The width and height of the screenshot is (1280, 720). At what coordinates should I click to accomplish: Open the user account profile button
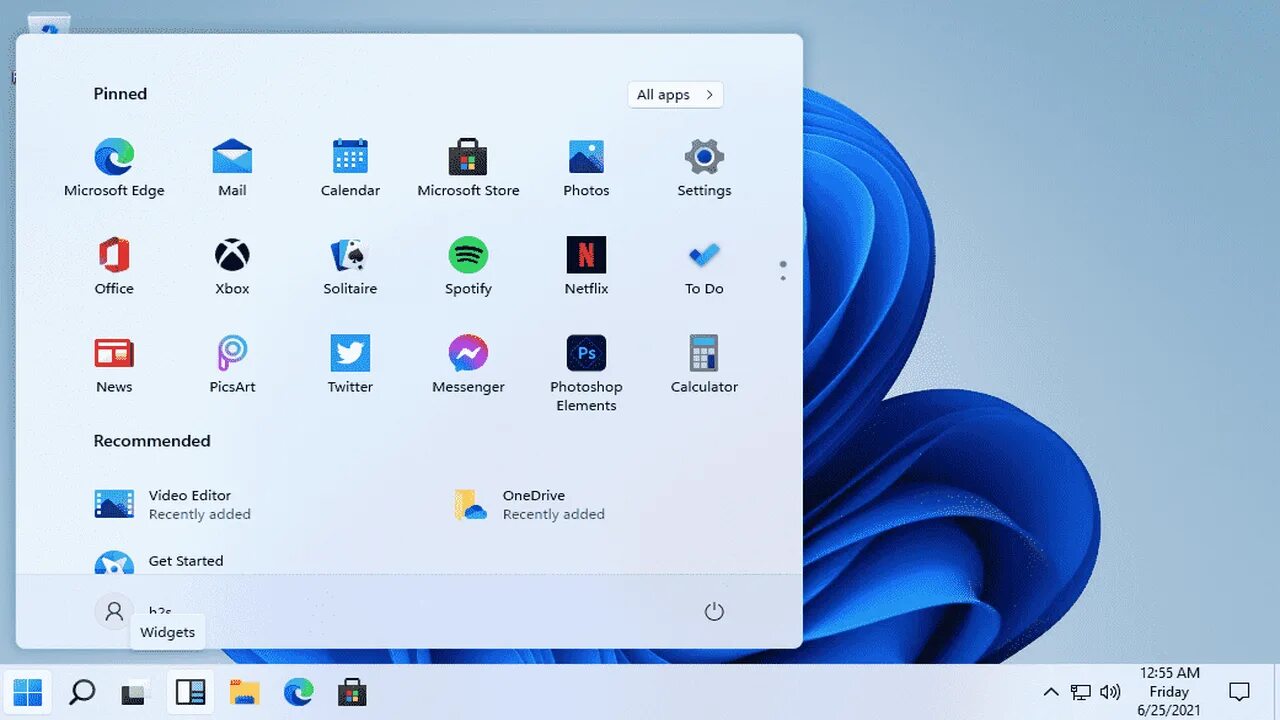(114, 611)
